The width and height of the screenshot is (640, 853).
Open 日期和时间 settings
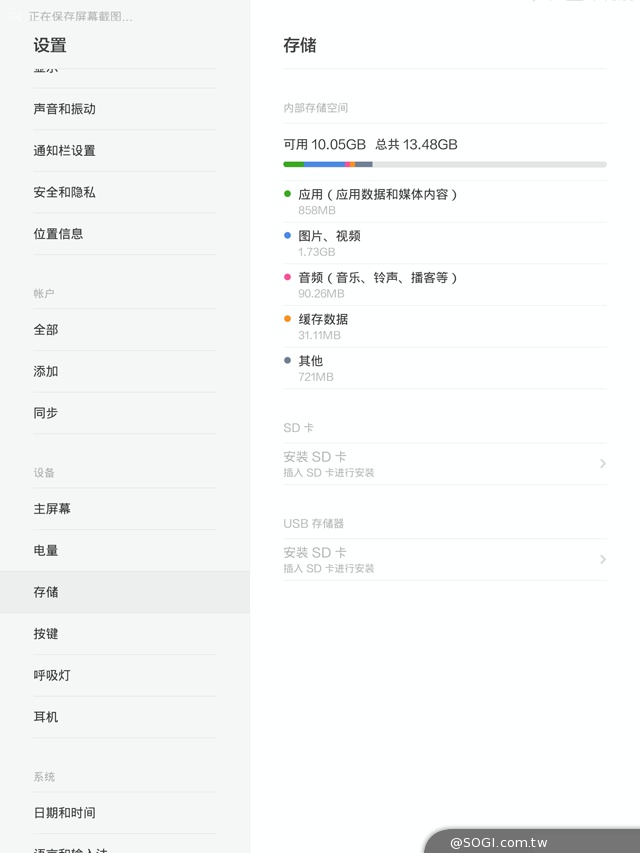pos(64,813)
